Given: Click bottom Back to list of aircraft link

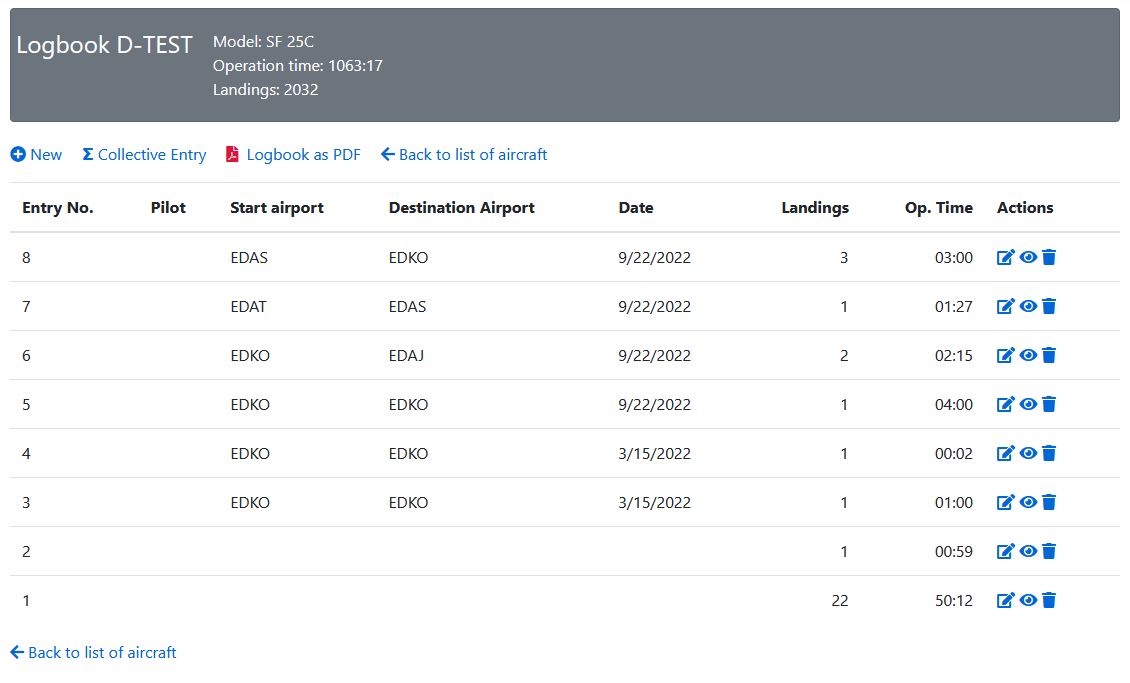Looking at the screenshot, I should point(94,653).
